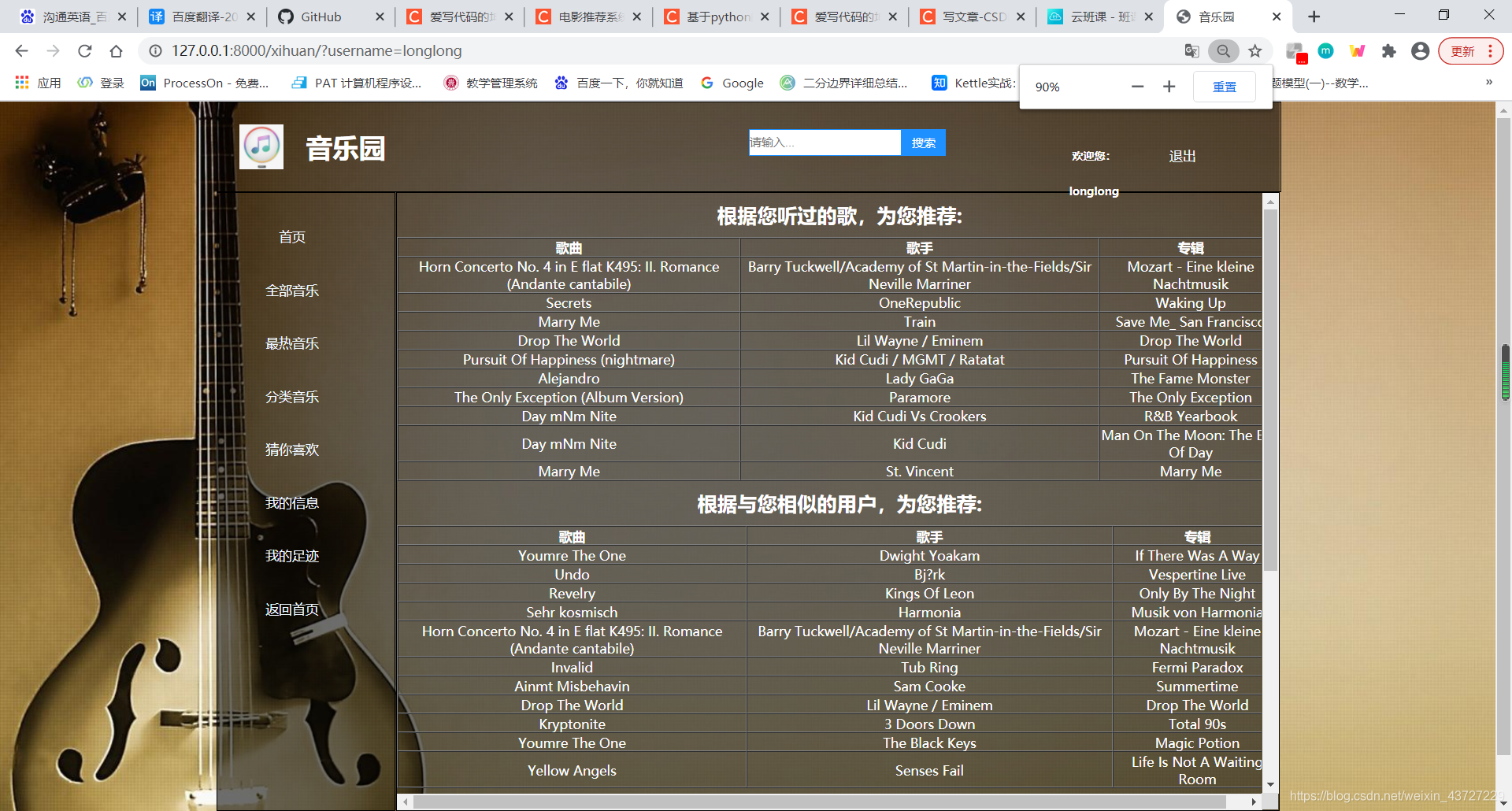The width and height of the screenshot is (1512, 811).
Task: Open the Chrome three-dot menu
Action: (1490, 51)
